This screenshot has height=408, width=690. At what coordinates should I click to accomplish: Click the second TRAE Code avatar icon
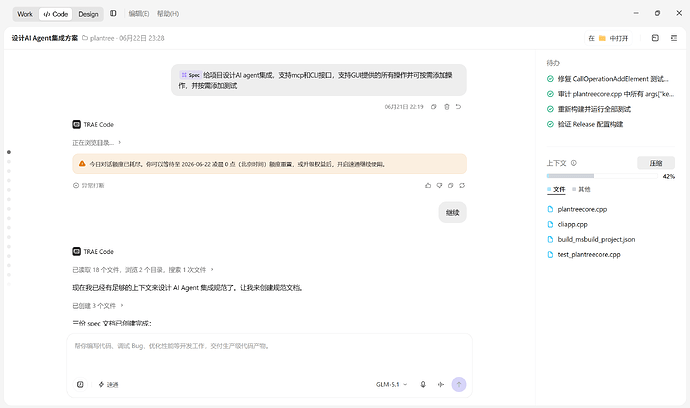click(x=77, y=251)
